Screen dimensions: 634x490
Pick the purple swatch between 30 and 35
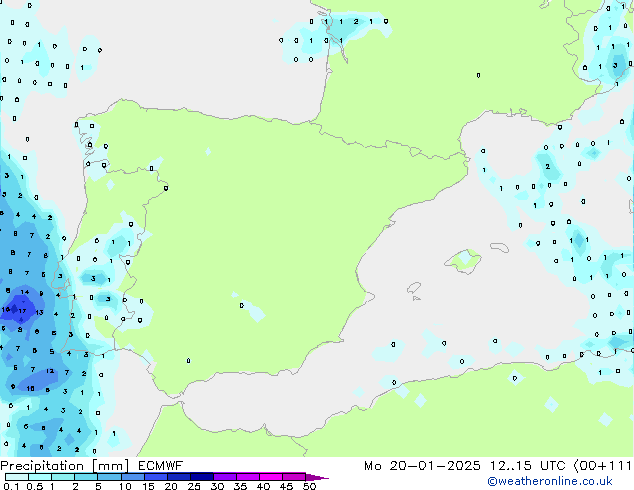(227, 477)
